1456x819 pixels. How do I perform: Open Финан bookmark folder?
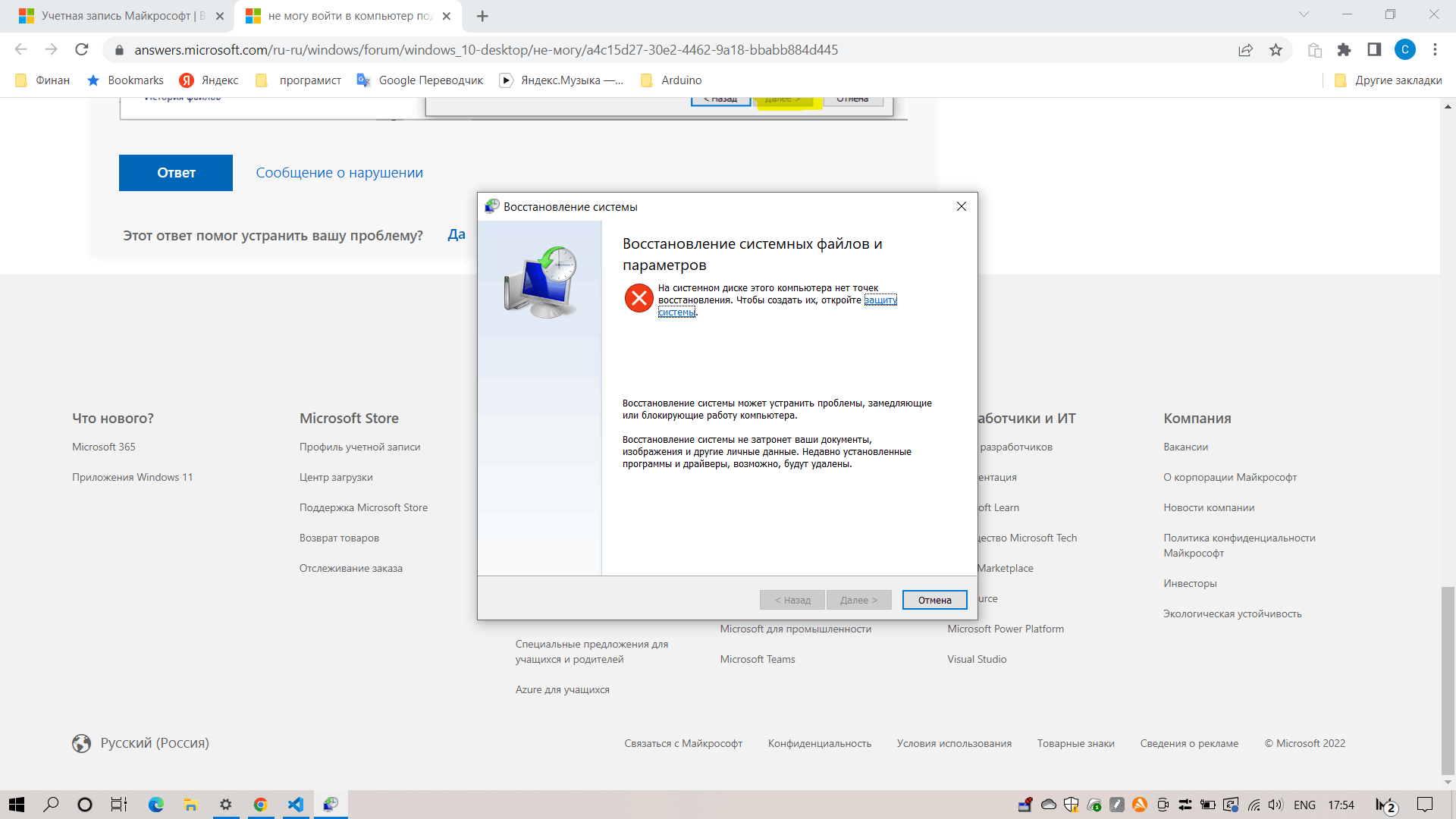(x=42, y=80)
